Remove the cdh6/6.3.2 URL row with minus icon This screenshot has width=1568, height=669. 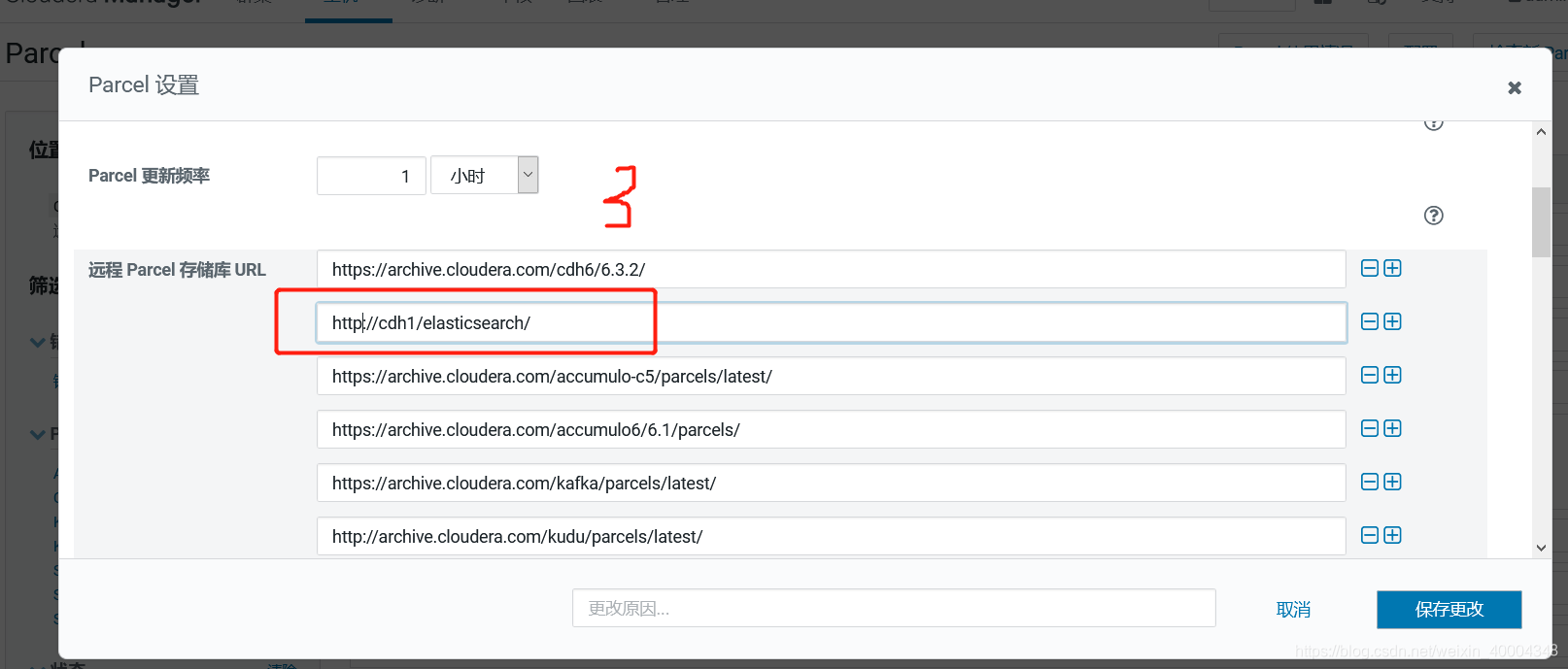1370,268
